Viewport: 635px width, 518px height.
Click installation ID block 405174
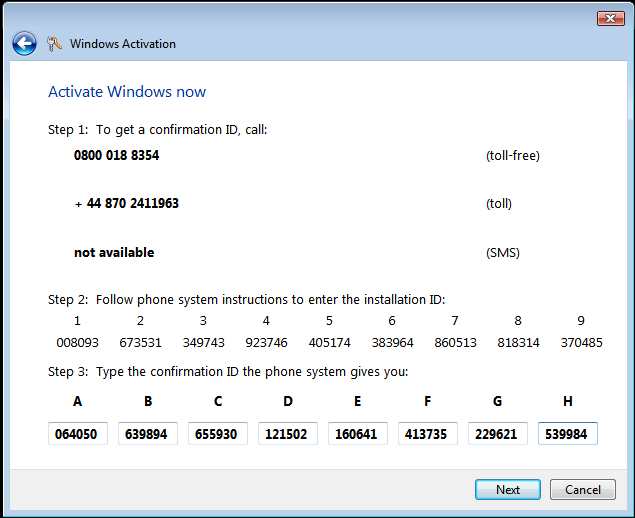pyautogui.click(x=329, y=342)
